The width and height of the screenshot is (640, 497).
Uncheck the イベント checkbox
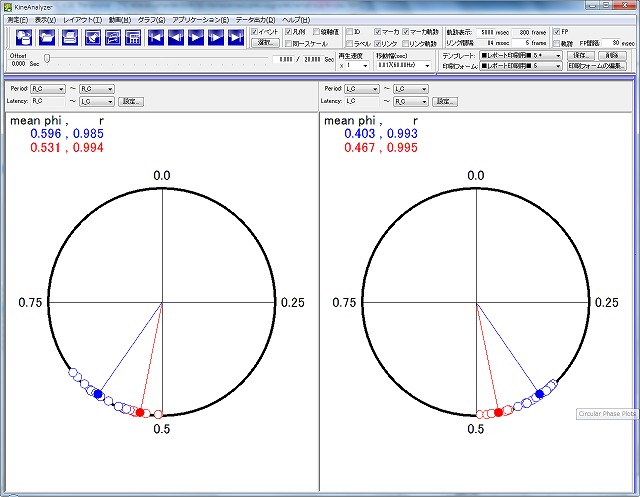click(254, 32)
